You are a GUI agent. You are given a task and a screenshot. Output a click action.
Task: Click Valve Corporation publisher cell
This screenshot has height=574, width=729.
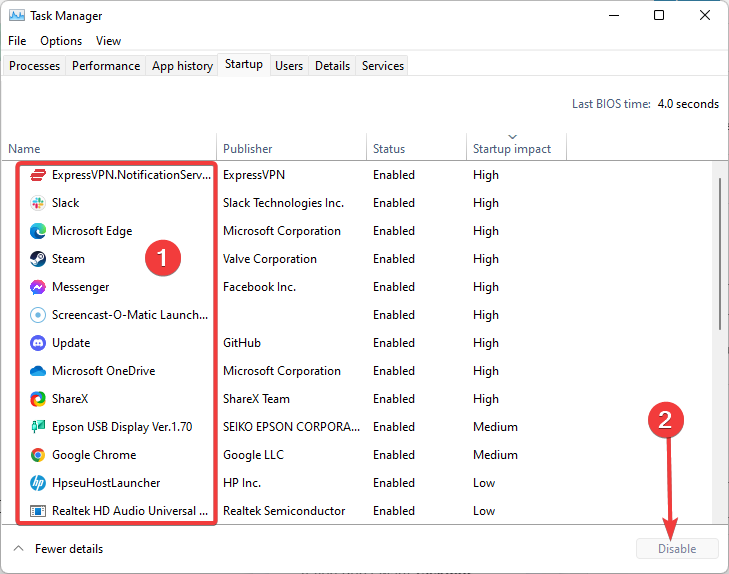pyautogui.click(x=270, y=259)
